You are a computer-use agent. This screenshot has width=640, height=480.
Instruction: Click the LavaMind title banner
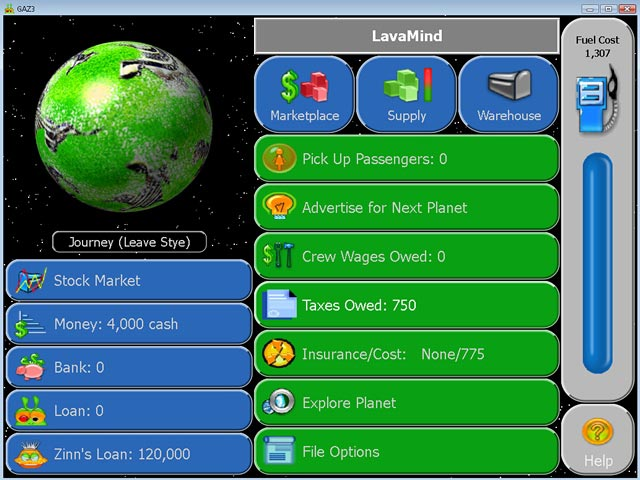[407, 36]
